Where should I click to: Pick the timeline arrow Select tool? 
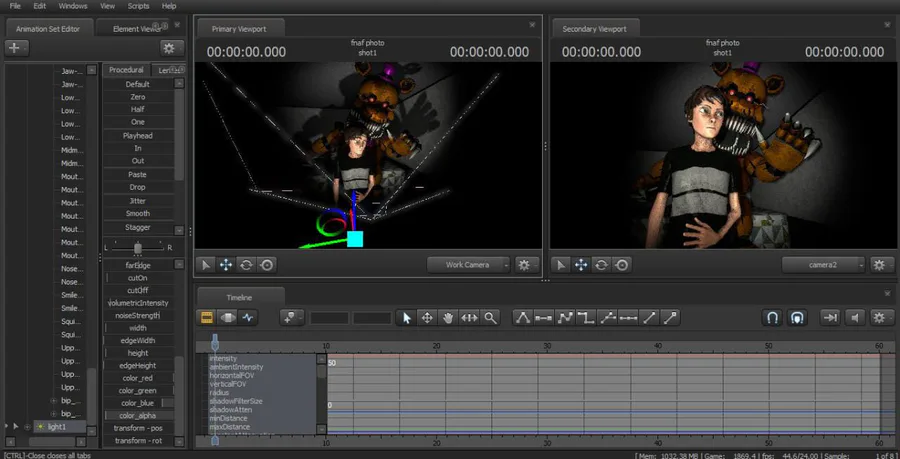point(407,317)
